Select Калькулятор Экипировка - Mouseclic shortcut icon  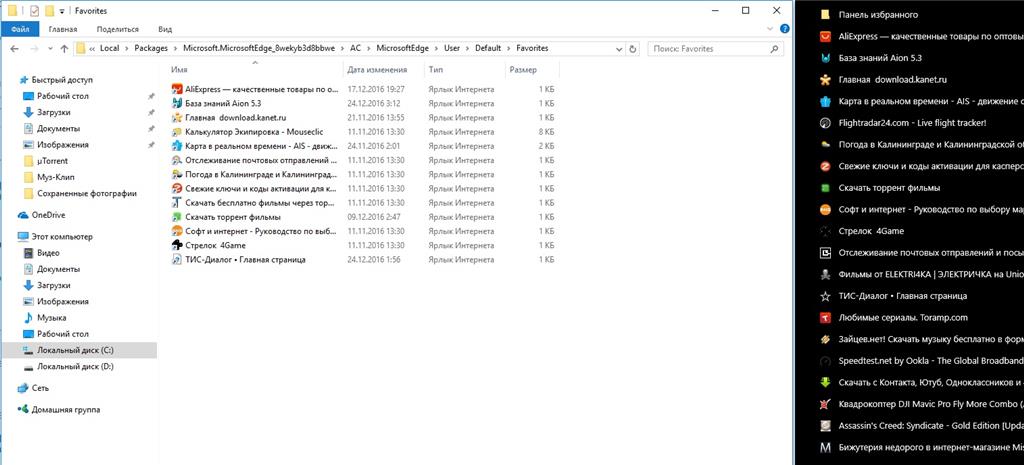coord(176,132)
